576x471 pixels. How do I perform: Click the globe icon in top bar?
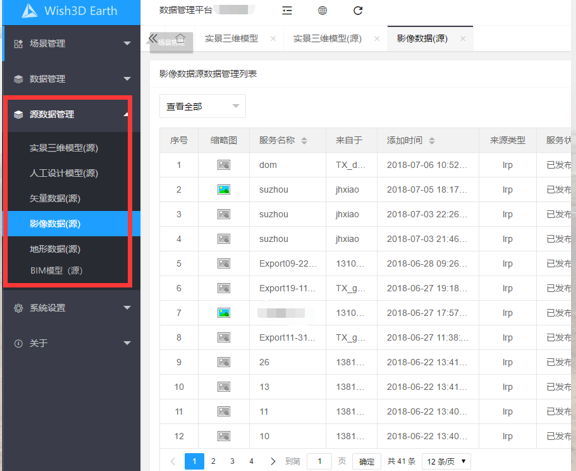click(322, 11)
